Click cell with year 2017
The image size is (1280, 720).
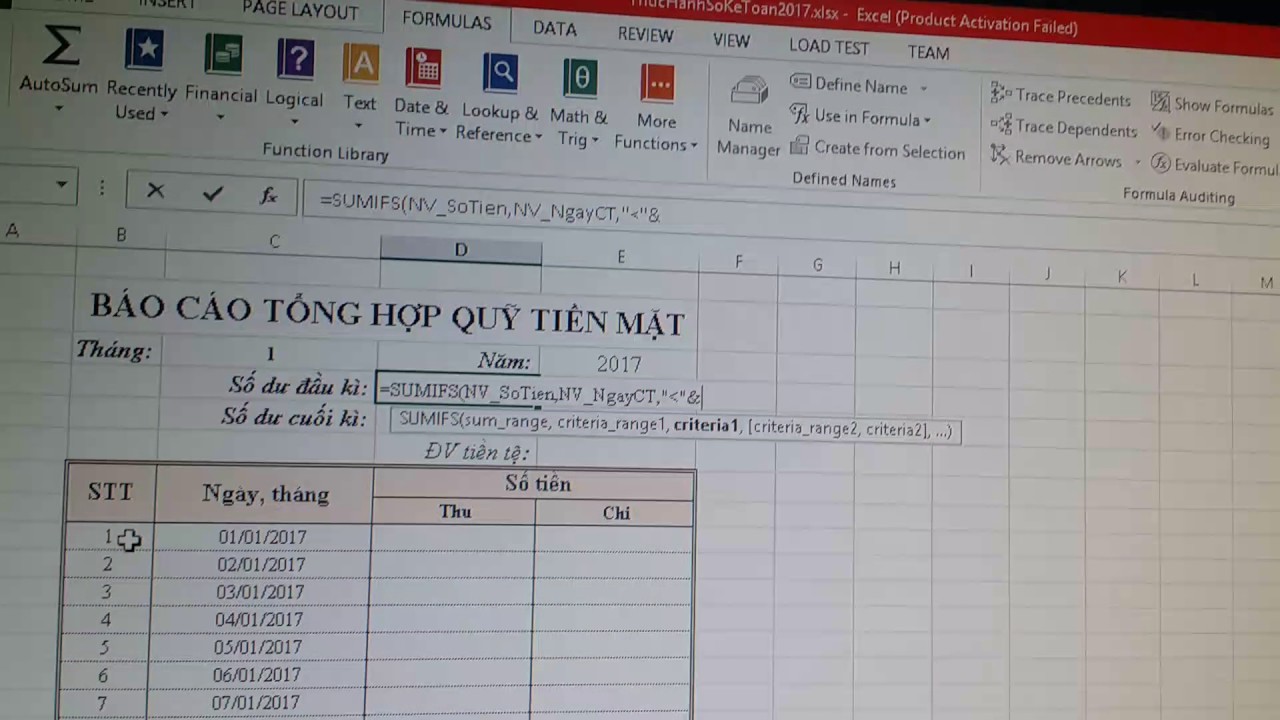[619, 364]
